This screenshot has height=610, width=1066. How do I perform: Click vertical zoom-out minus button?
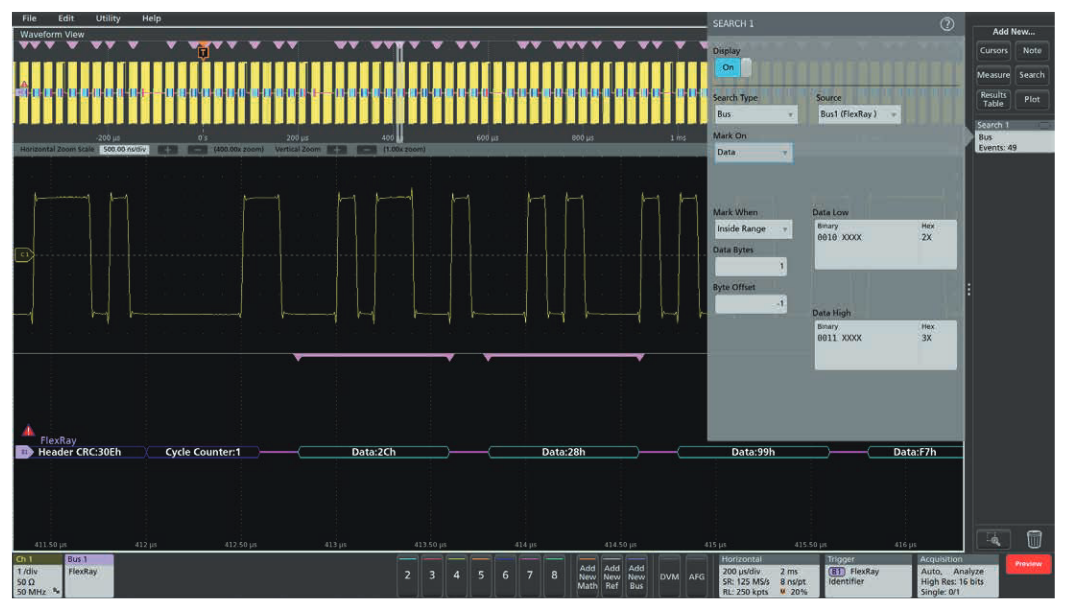[x=366, y=150]
